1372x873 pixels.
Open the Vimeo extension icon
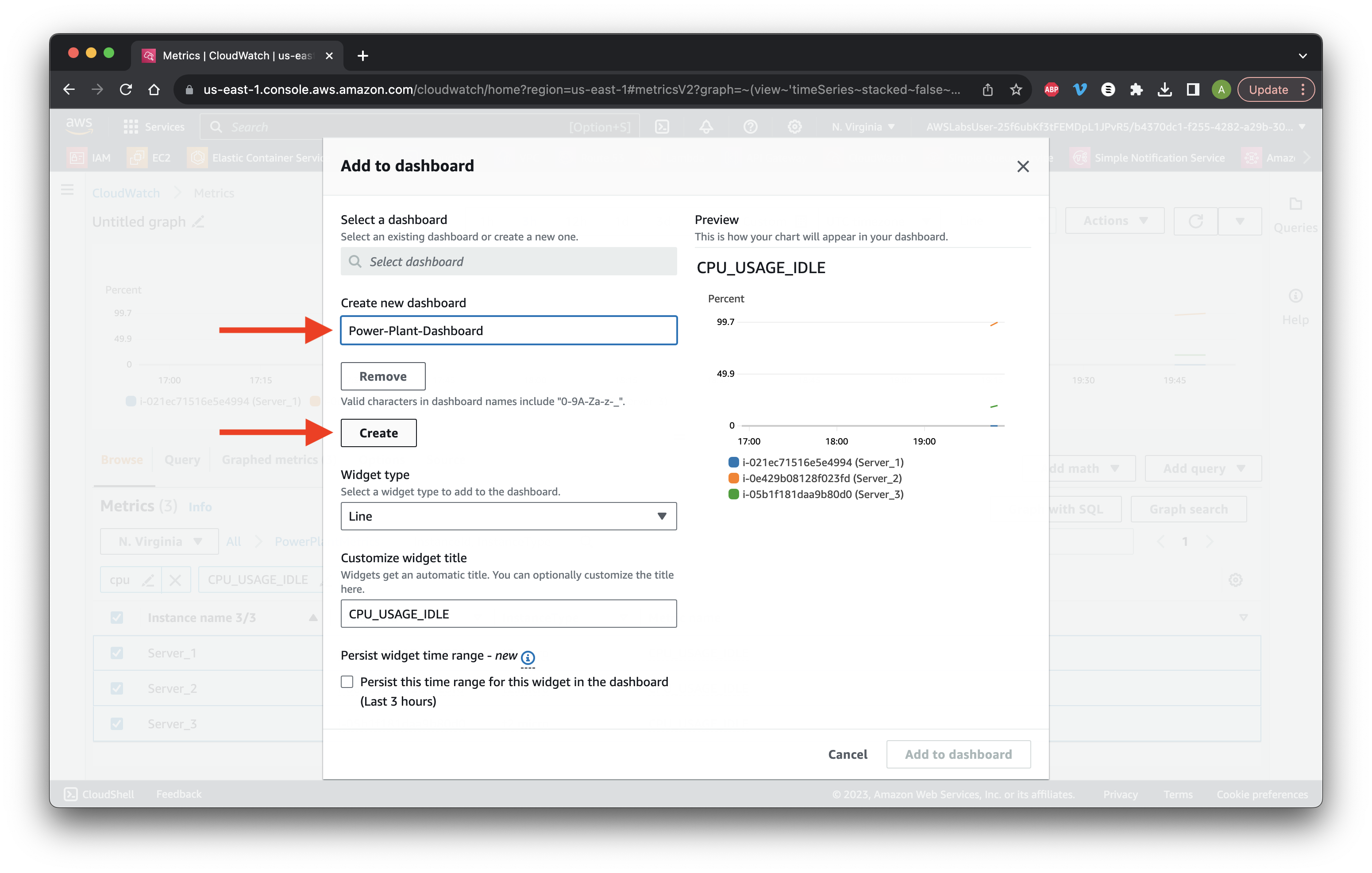pos(1080,89)
